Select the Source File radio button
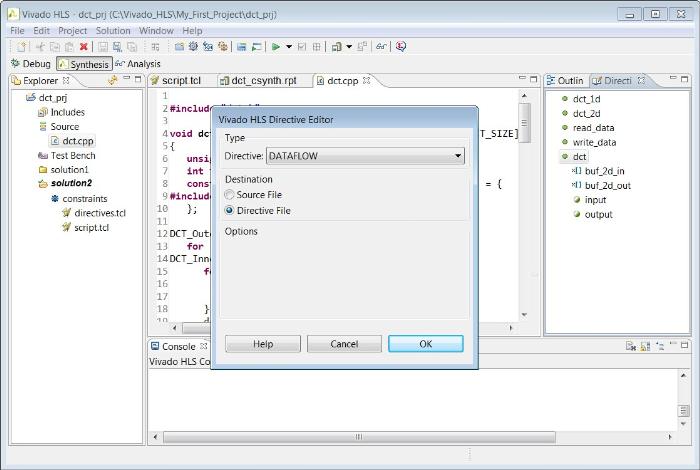This screenshot has height=470, width=700. click(231, 195)
